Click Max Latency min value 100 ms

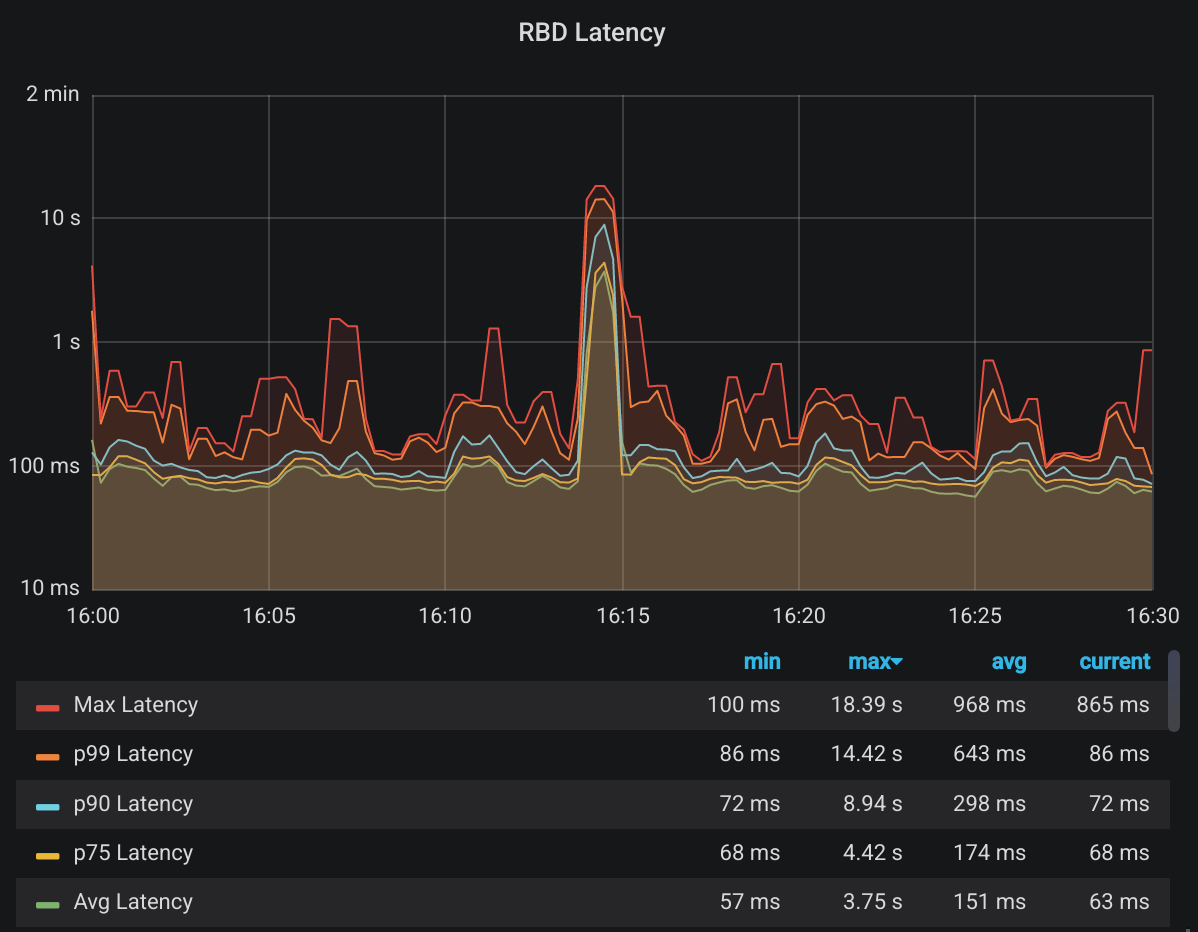click(743, 704)
